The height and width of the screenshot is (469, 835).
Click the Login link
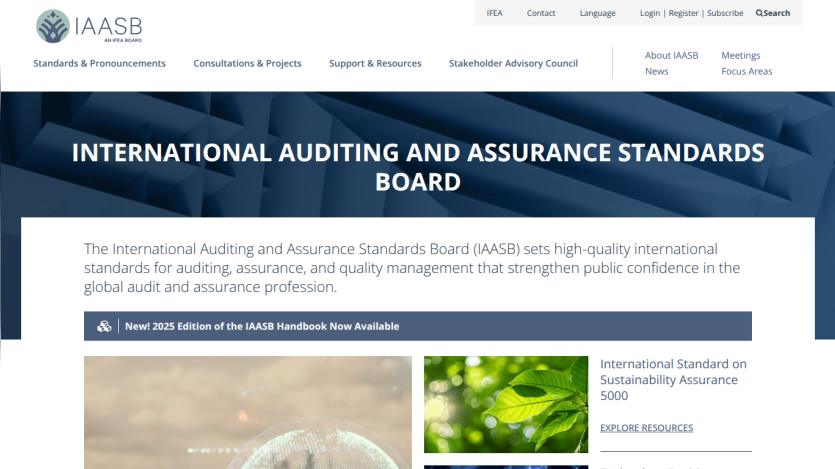(650, 13)
